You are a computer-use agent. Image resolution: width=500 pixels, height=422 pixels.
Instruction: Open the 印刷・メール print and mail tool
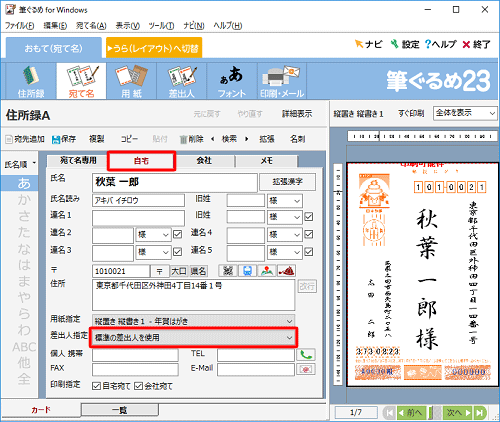282,81
